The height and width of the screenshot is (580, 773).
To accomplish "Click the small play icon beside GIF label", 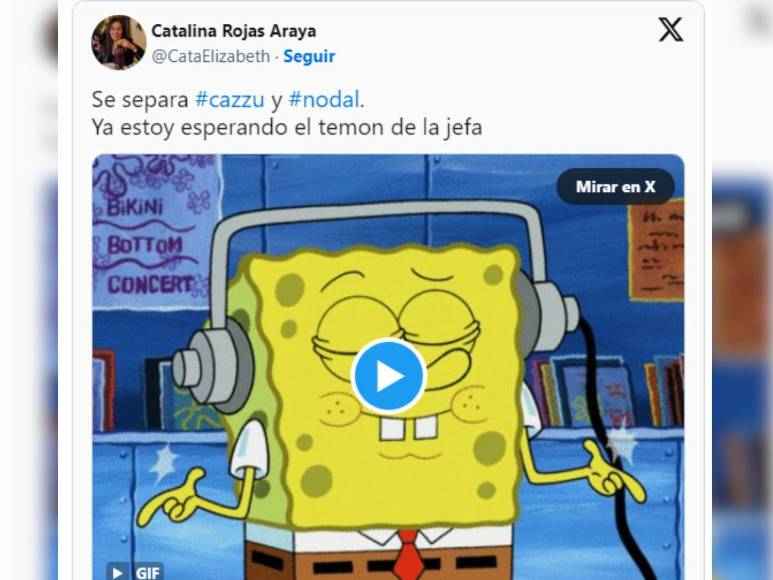I will (x=117, y=572).
